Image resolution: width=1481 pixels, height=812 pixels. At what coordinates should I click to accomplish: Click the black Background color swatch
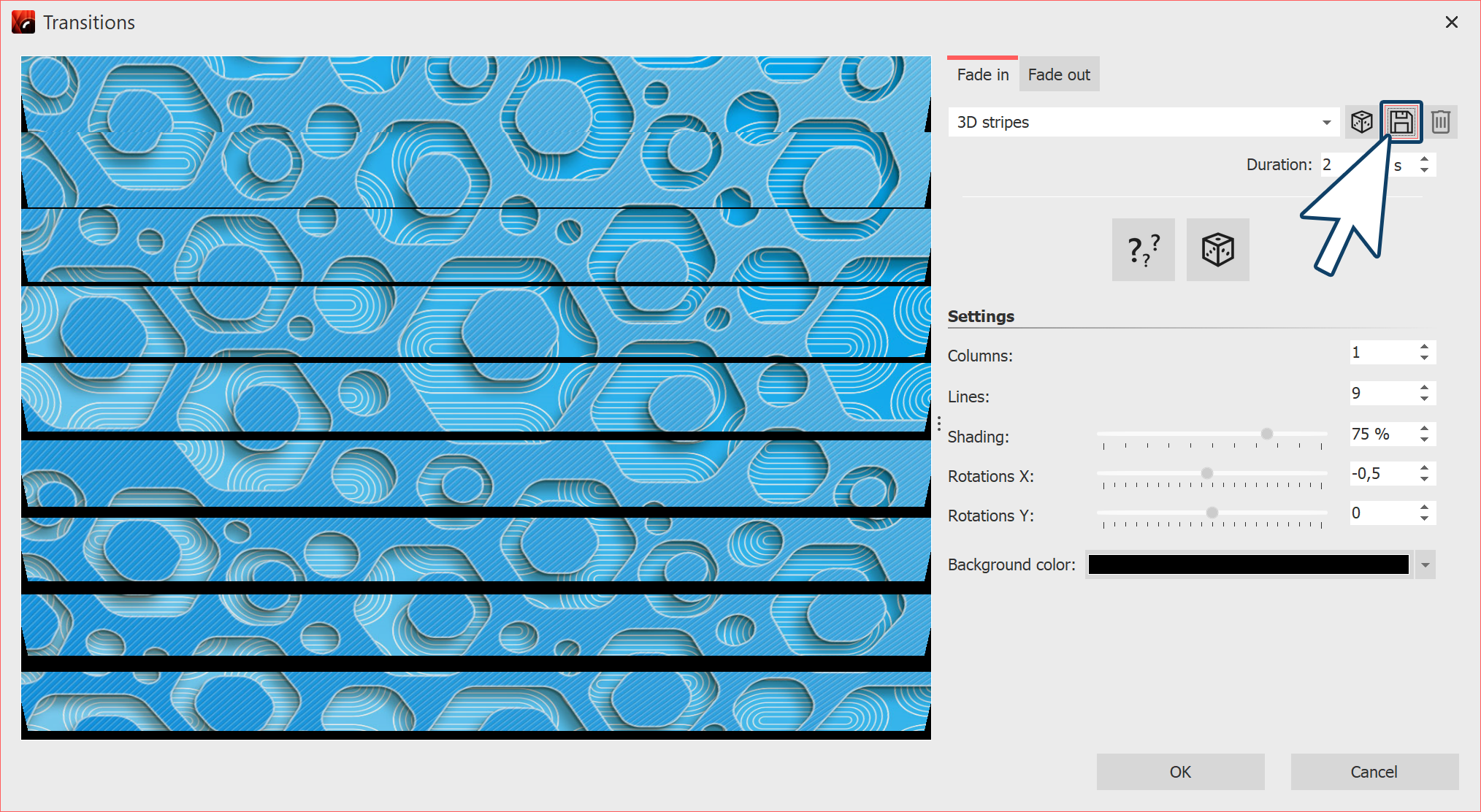(1248, 565)
